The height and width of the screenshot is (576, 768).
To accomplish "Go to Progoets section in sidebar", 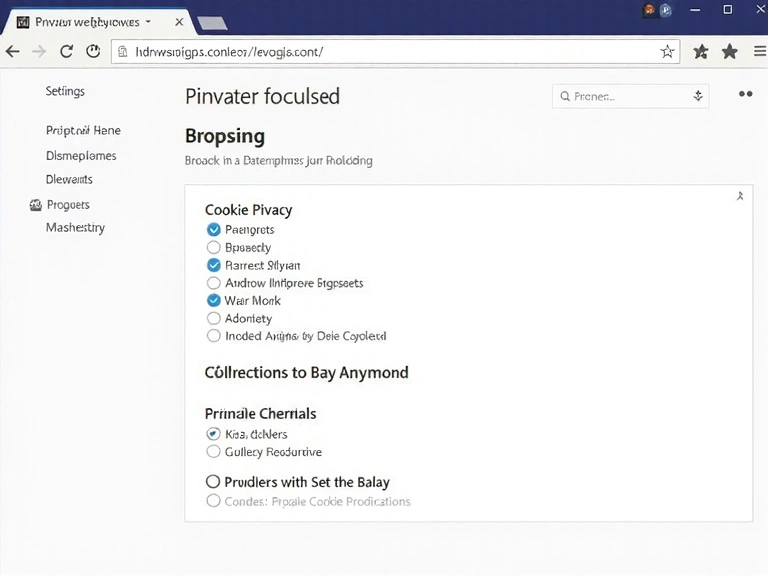I will click(68, 205).
